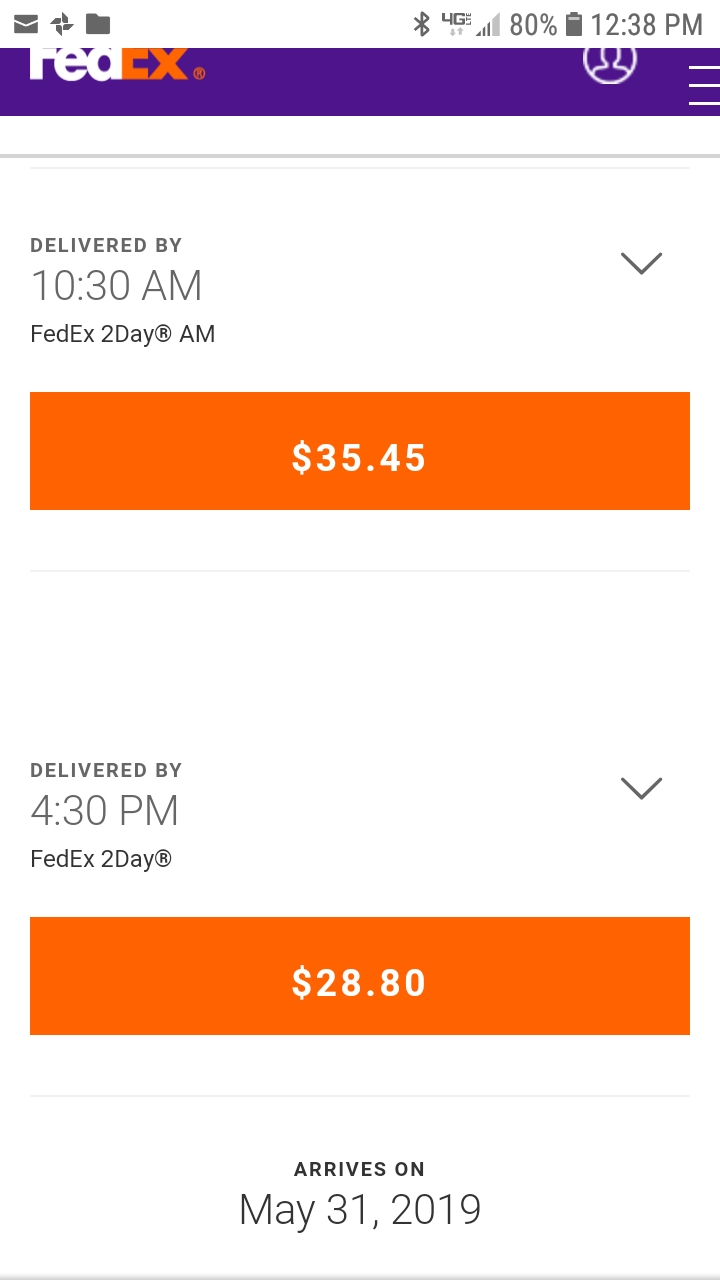Tap the FedEx logo in header

(x=116, y=64)
